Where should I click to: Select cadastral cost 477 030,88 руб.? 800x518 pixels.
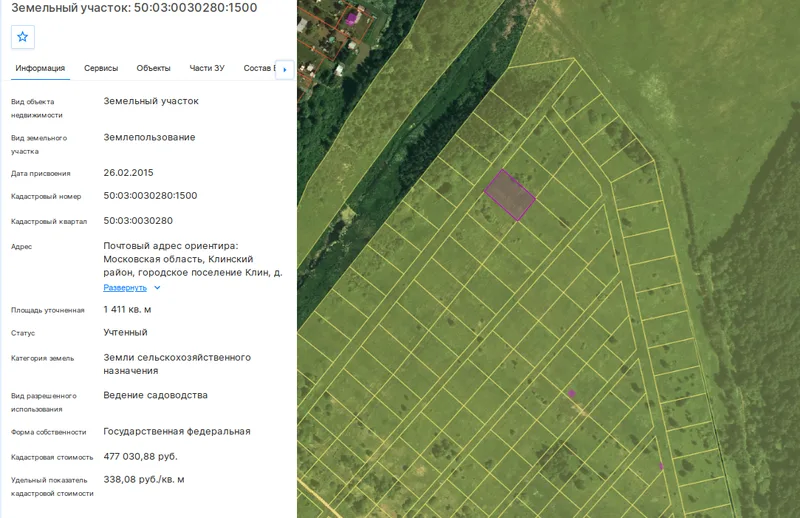(140, 456)
